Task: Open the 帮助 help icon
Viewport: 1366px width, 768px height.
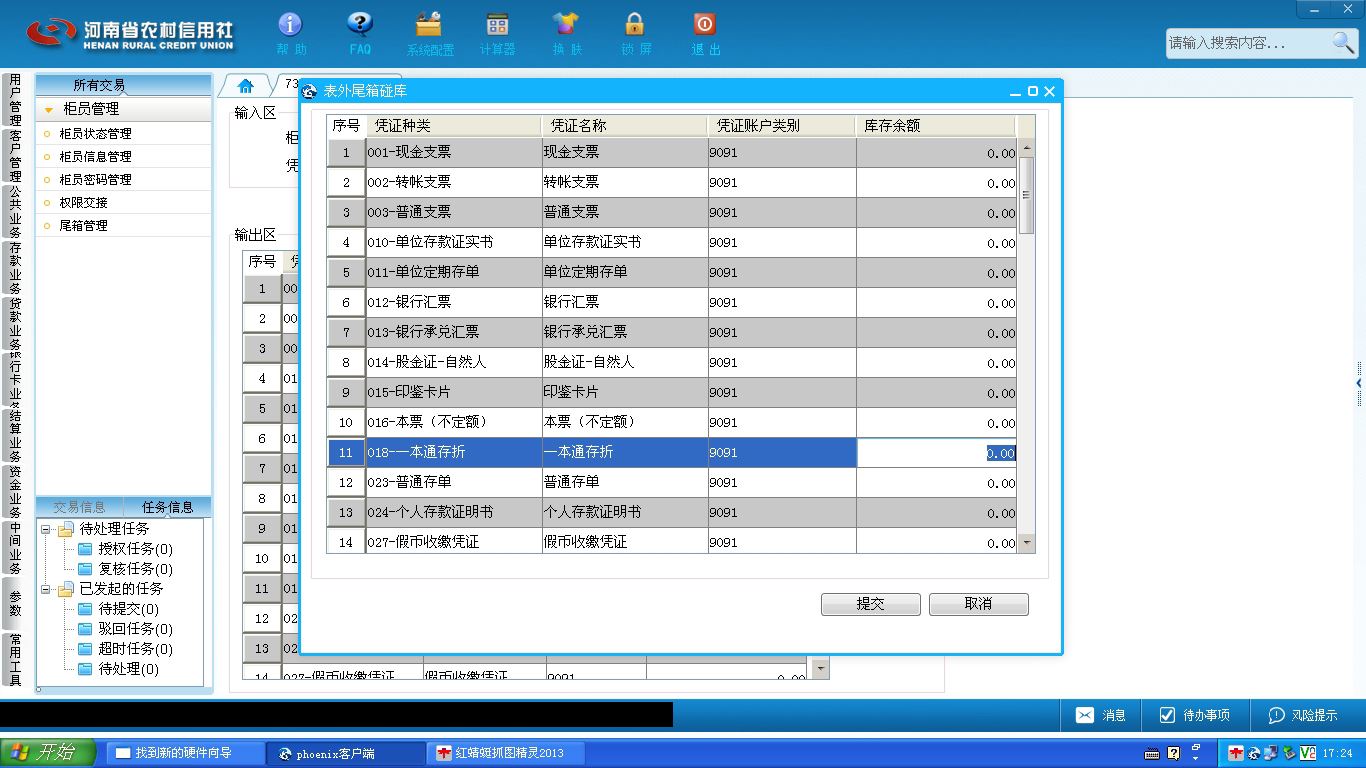Action: (x=290, y=24)
